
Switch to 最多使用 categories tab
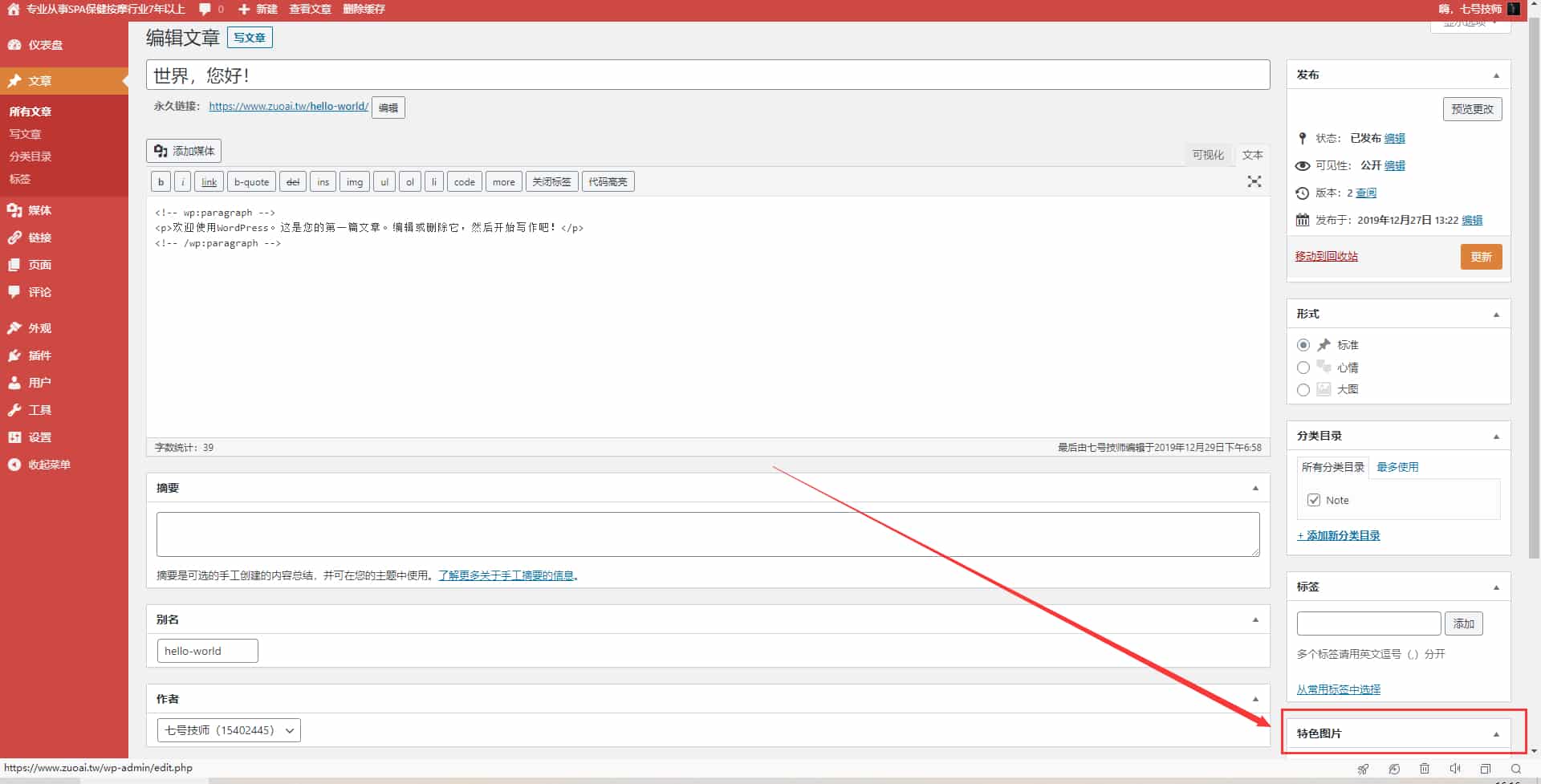click(1397, 467)
